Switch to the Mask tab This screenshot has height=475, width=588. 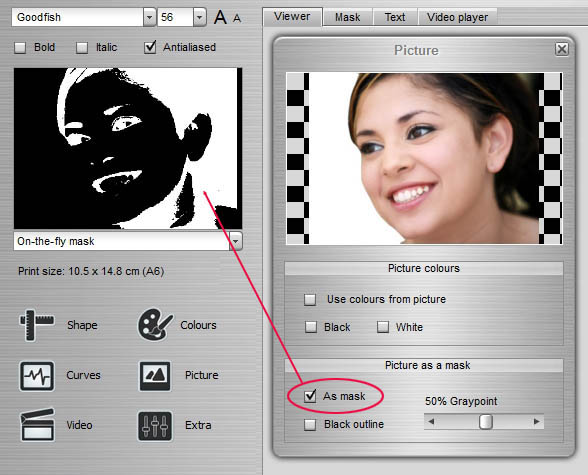(348, 17)
